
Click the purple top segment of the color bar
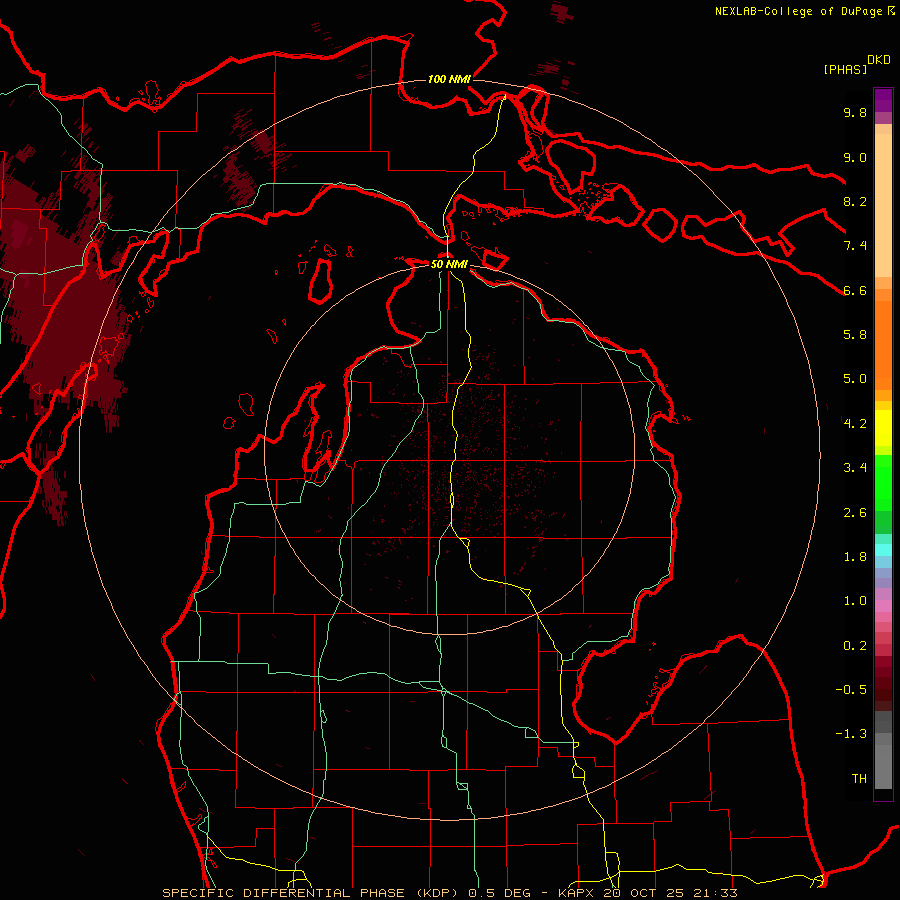point(883,100)
